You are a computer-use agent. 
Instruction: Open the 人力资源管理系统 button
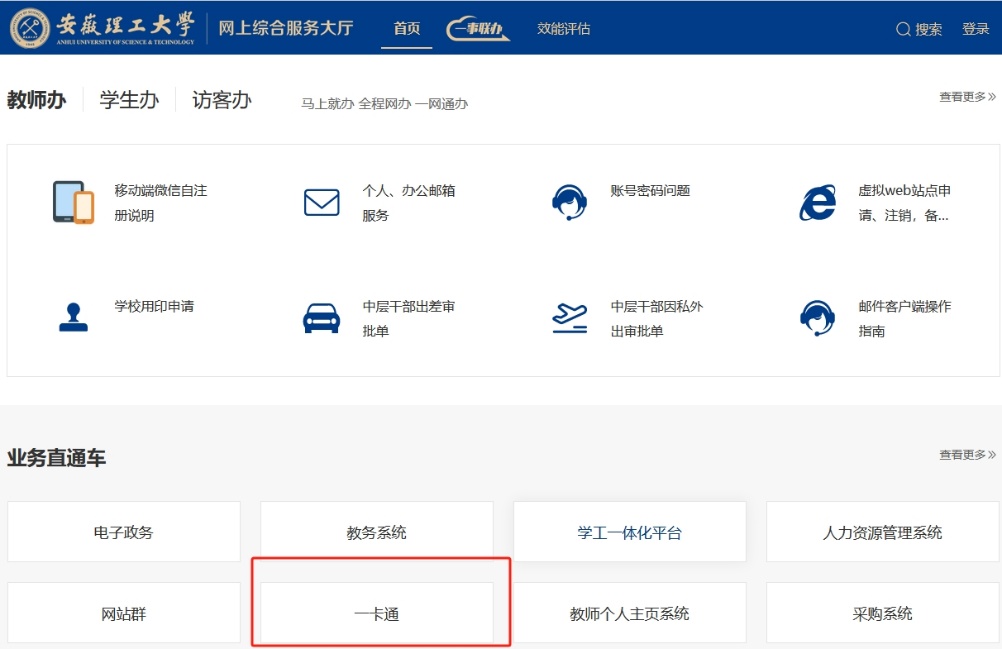pos(882,533)
